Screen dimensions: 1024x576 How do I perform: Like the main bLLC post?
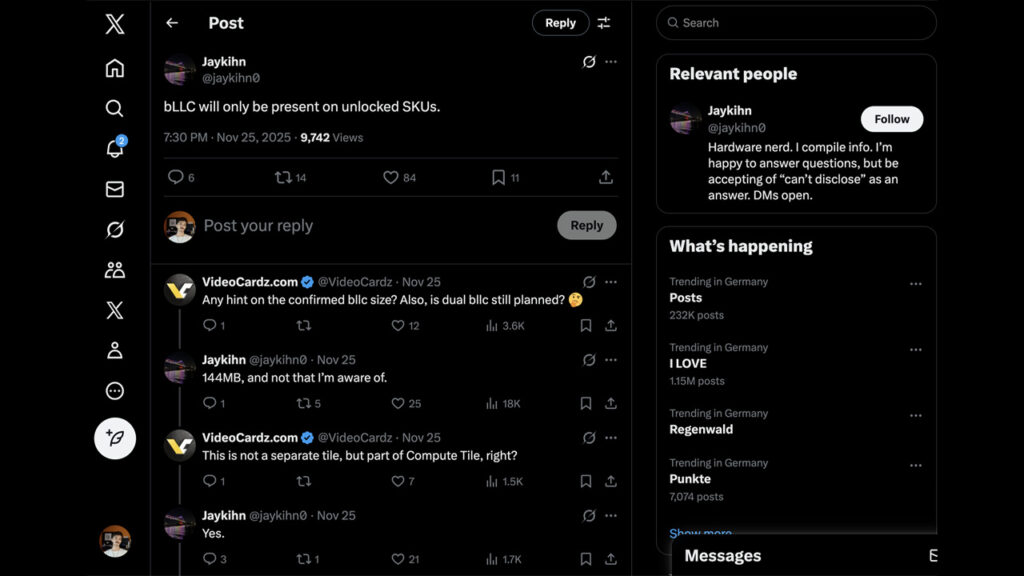click(391, 177)
